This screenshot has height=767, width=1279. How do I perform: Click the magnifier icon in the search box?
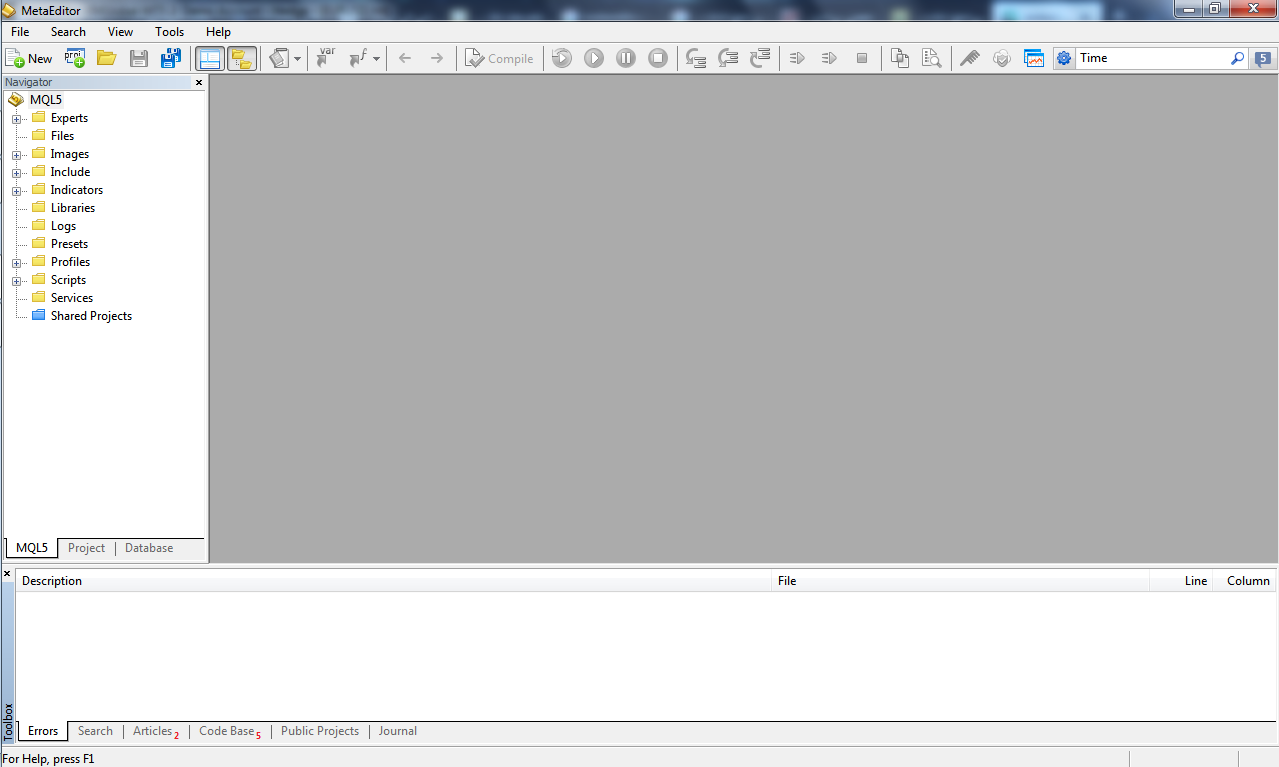(1237, 59)
